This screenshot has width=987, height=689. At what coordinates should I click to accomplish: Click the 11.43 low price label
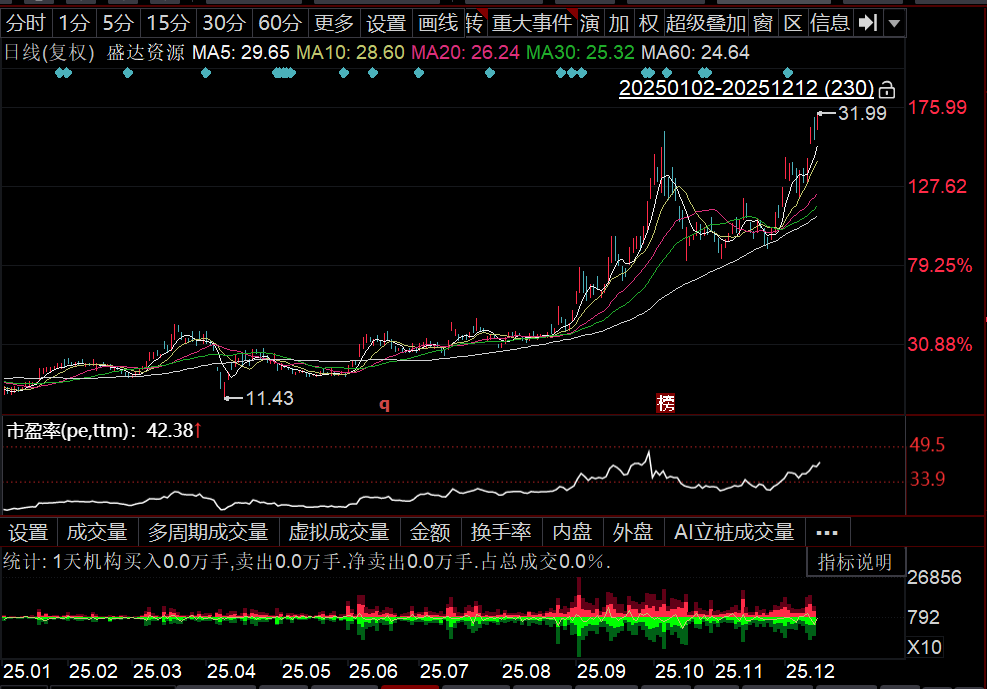point(269,398)
